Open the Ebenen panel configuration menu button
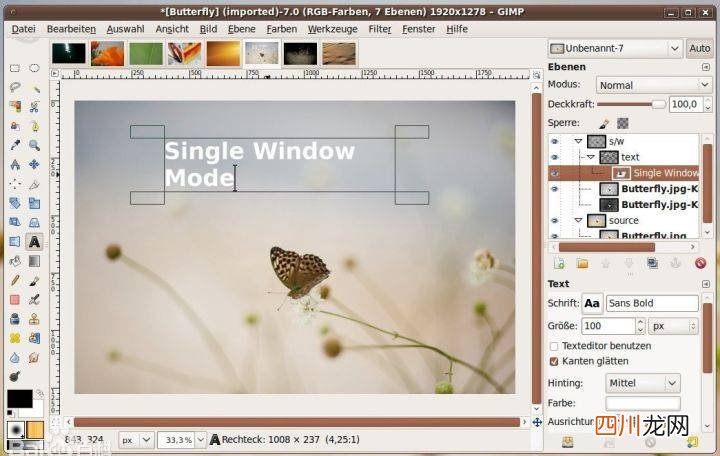720x456 pixels. click(706, 68)
